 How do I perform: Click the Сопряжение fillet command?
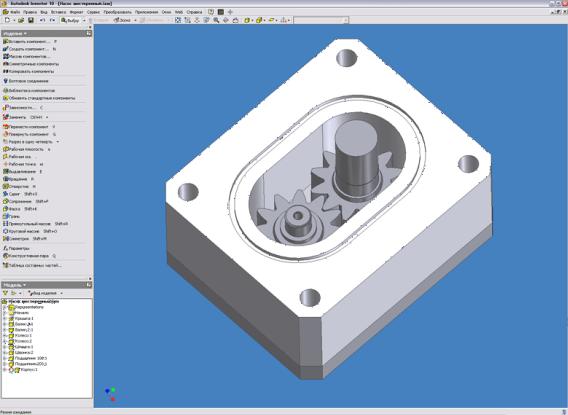pos(25,201)
